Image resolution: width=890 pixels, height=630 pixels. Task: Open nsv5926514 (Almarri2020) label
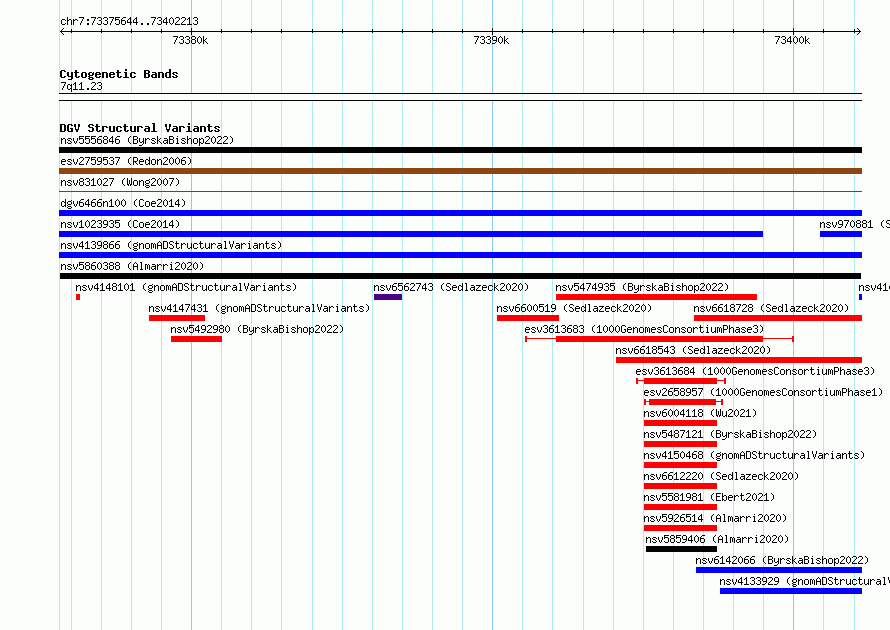pyautogui.click(x=715, y=518)
